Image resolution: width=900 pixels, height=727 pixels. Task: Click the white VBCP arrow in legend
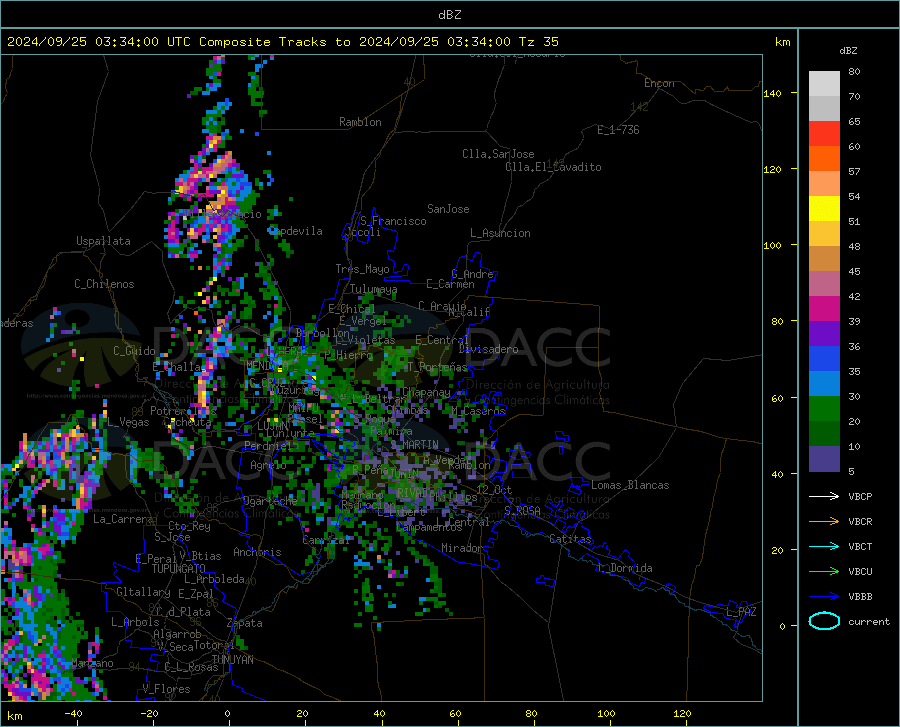pos(824,496)
